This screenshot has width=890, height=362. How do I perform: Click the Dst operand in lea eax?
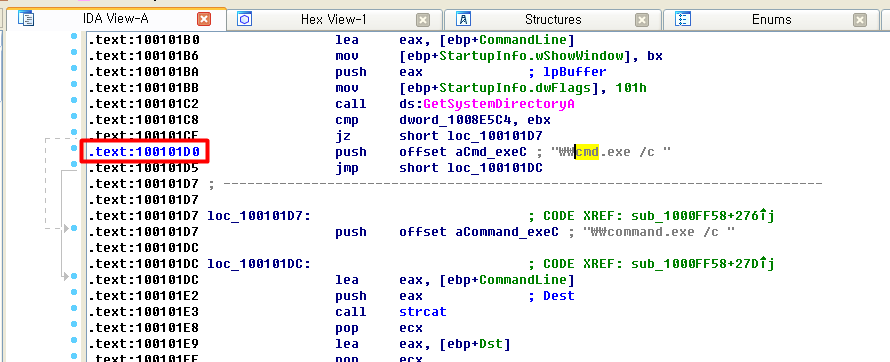[x=492, y=344]
